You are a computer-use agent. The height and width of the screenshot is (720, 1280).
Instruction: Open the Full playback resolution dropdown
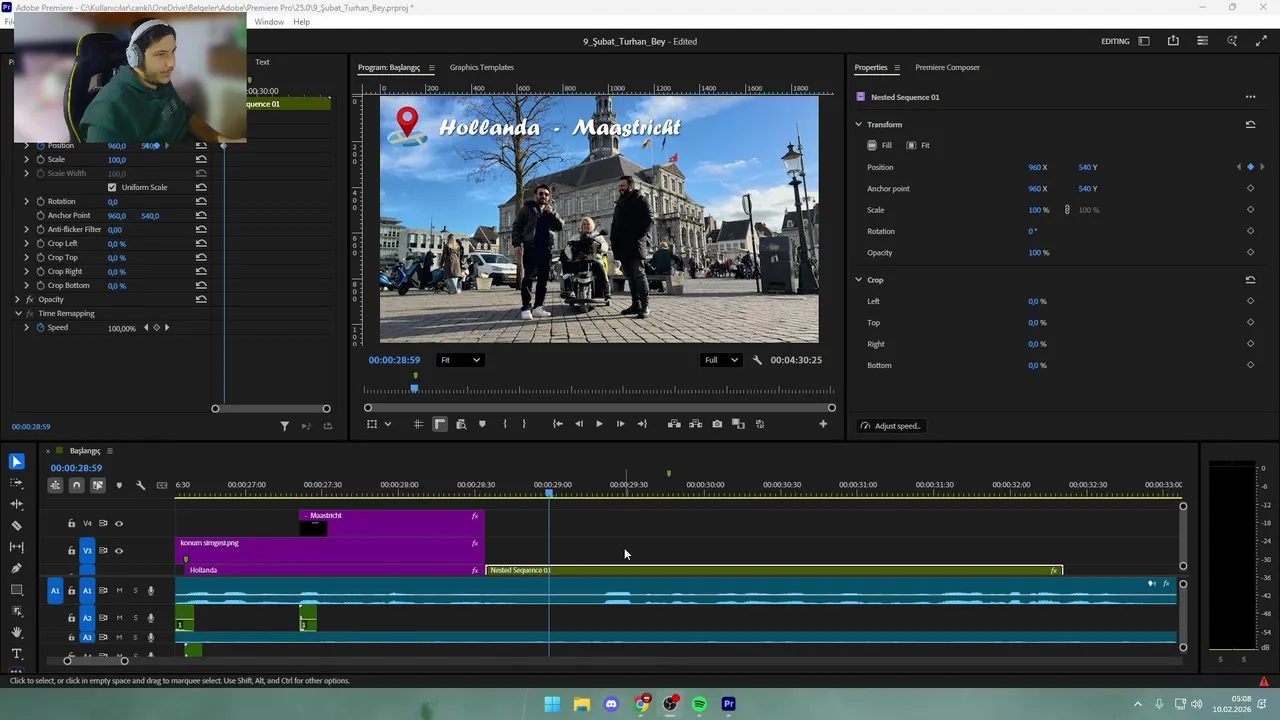(721, 360)
